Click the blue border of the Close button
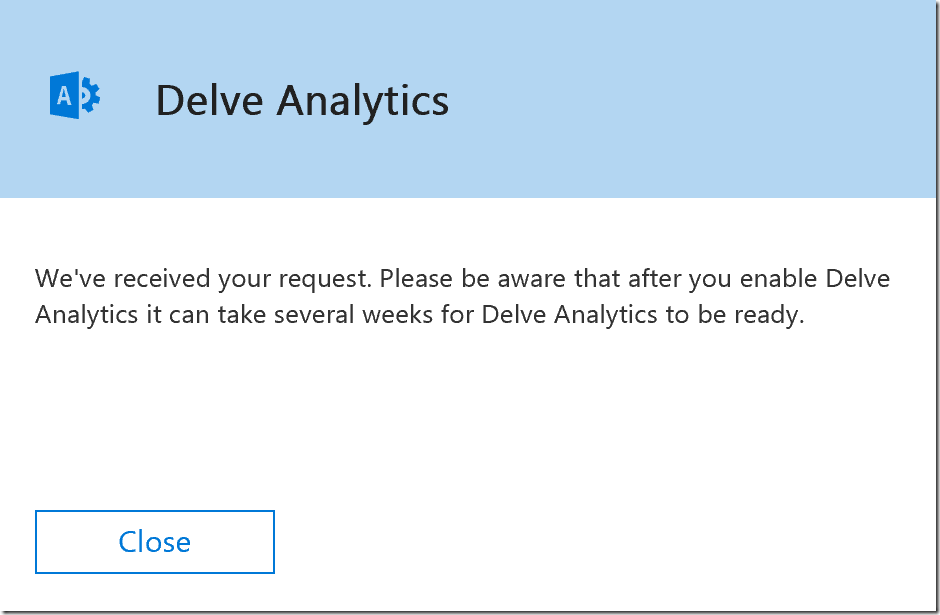 click(x=155, y=511)
